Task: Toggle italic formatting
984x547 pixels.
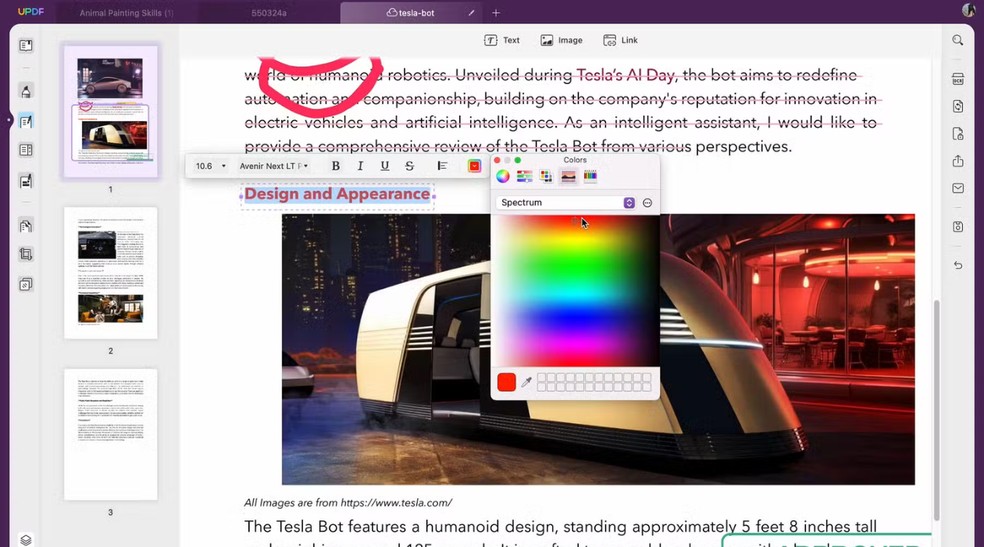Action: 360,166
